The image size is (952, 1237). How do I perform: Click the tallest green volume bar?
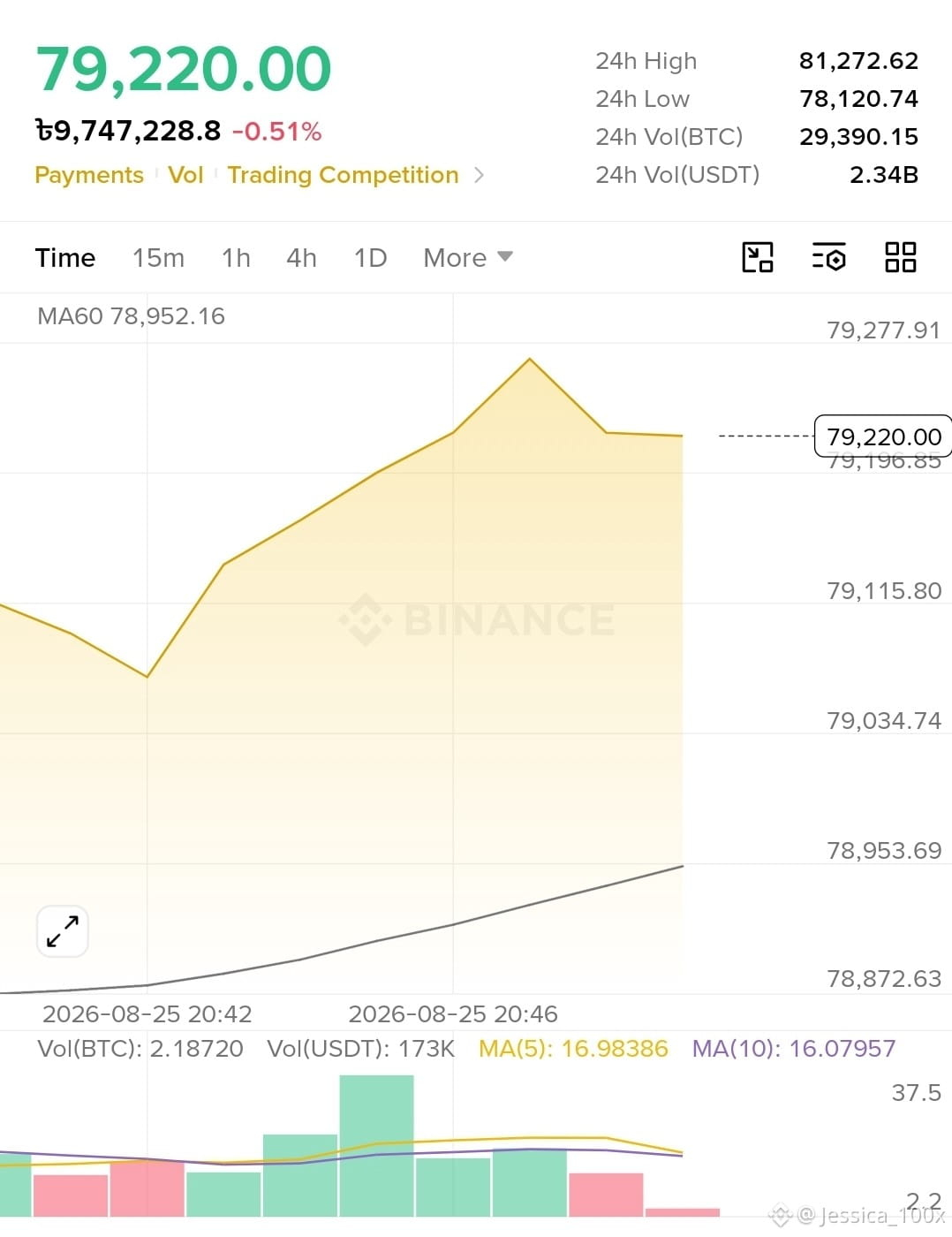376,1146
